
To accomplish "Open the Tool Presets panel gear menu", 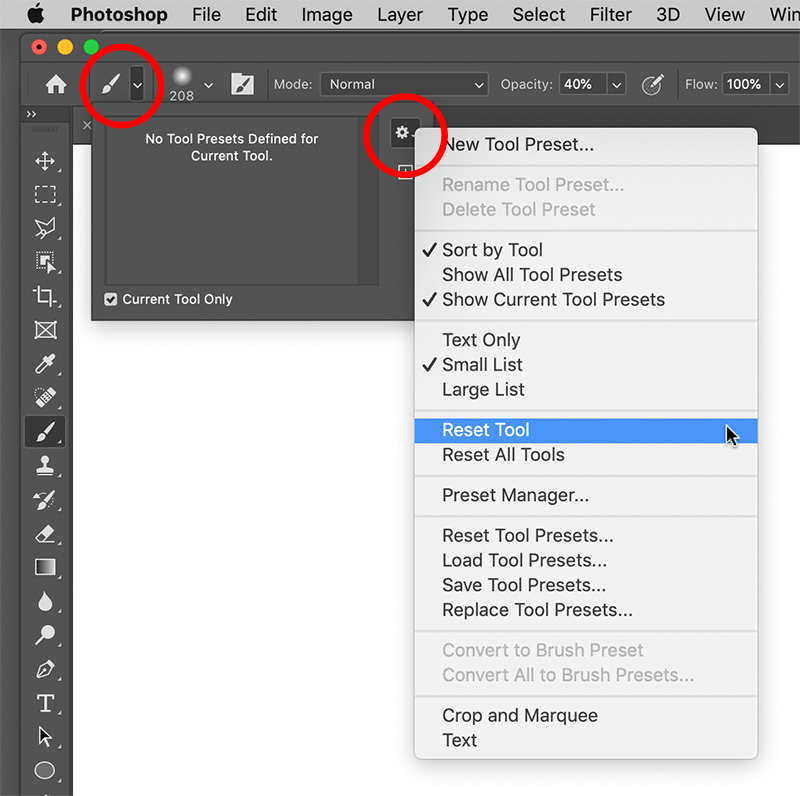I will (403, 131).
